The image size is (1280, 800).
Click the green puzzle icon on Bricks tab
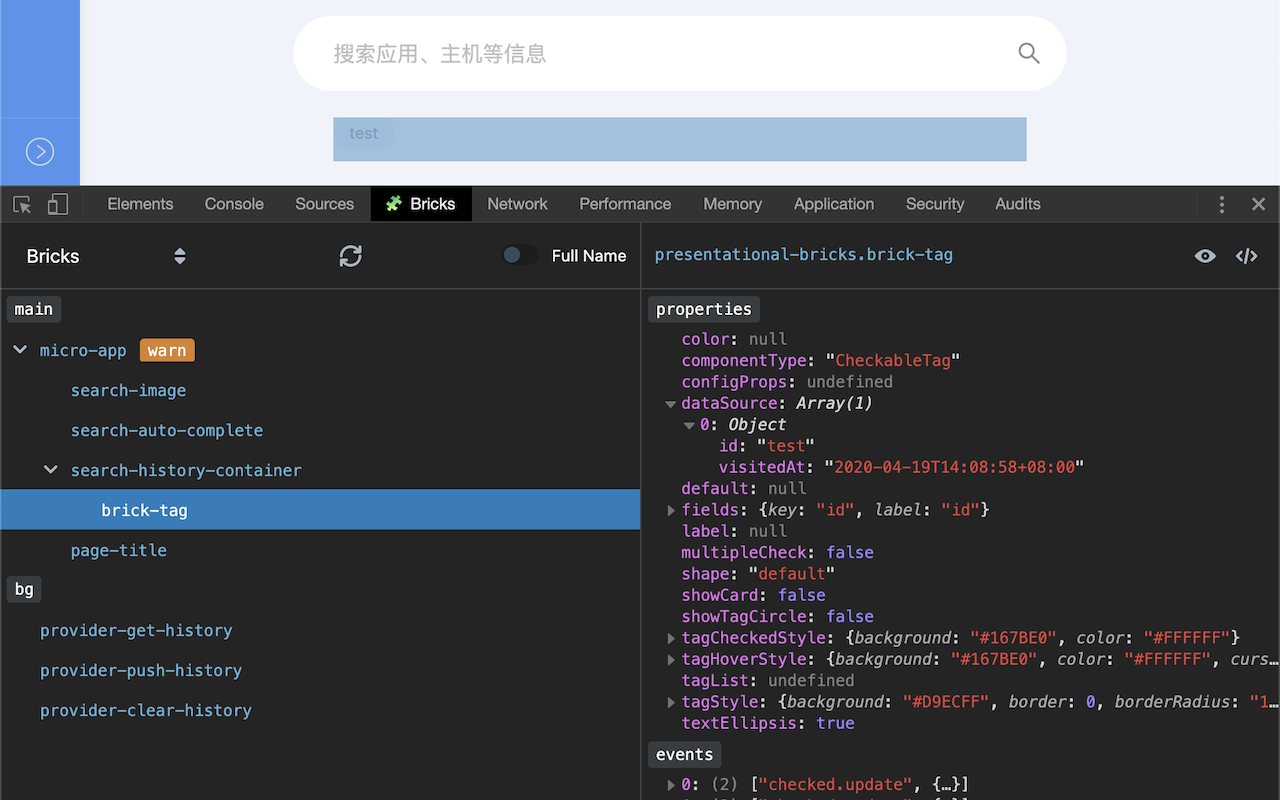(394, 203)
